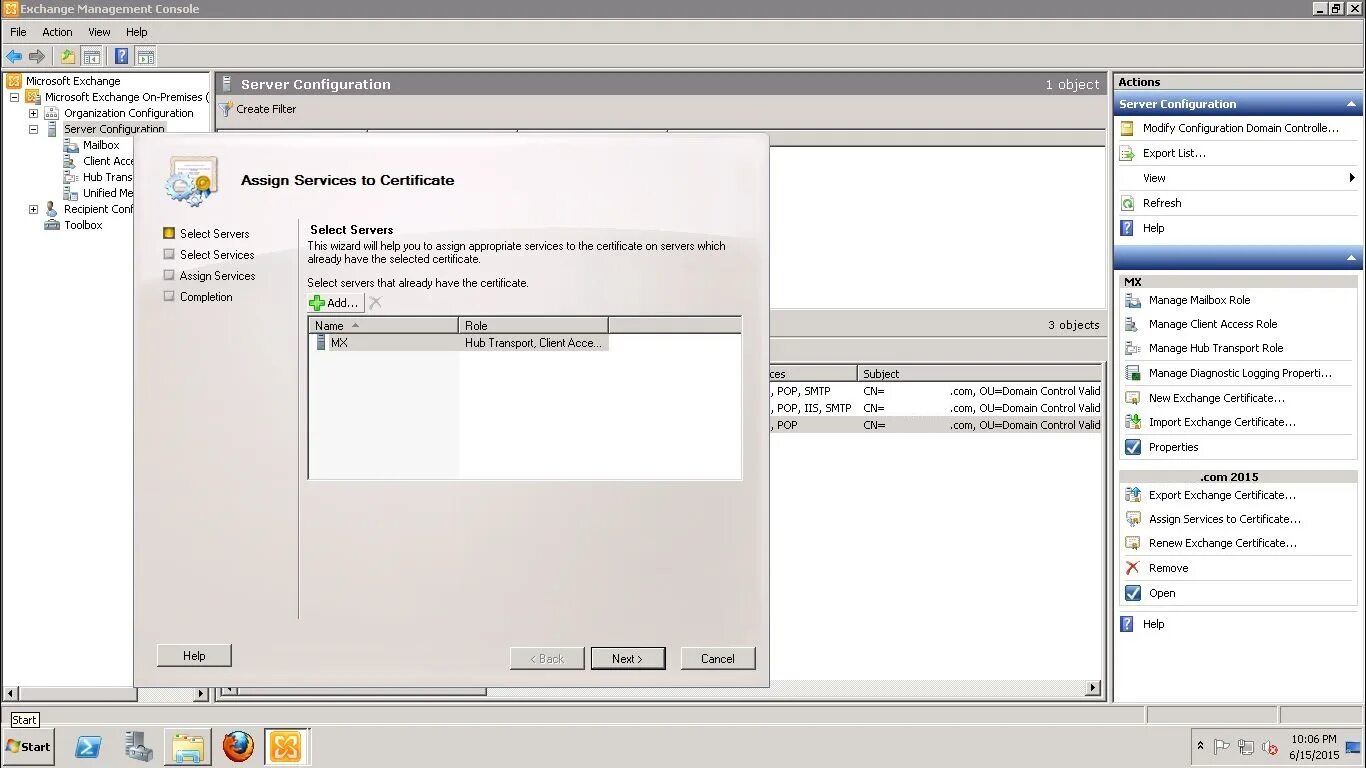The image size is (1366, 768).
Task: Open PowerShell from the taskbar
Action: coord(89,746)
